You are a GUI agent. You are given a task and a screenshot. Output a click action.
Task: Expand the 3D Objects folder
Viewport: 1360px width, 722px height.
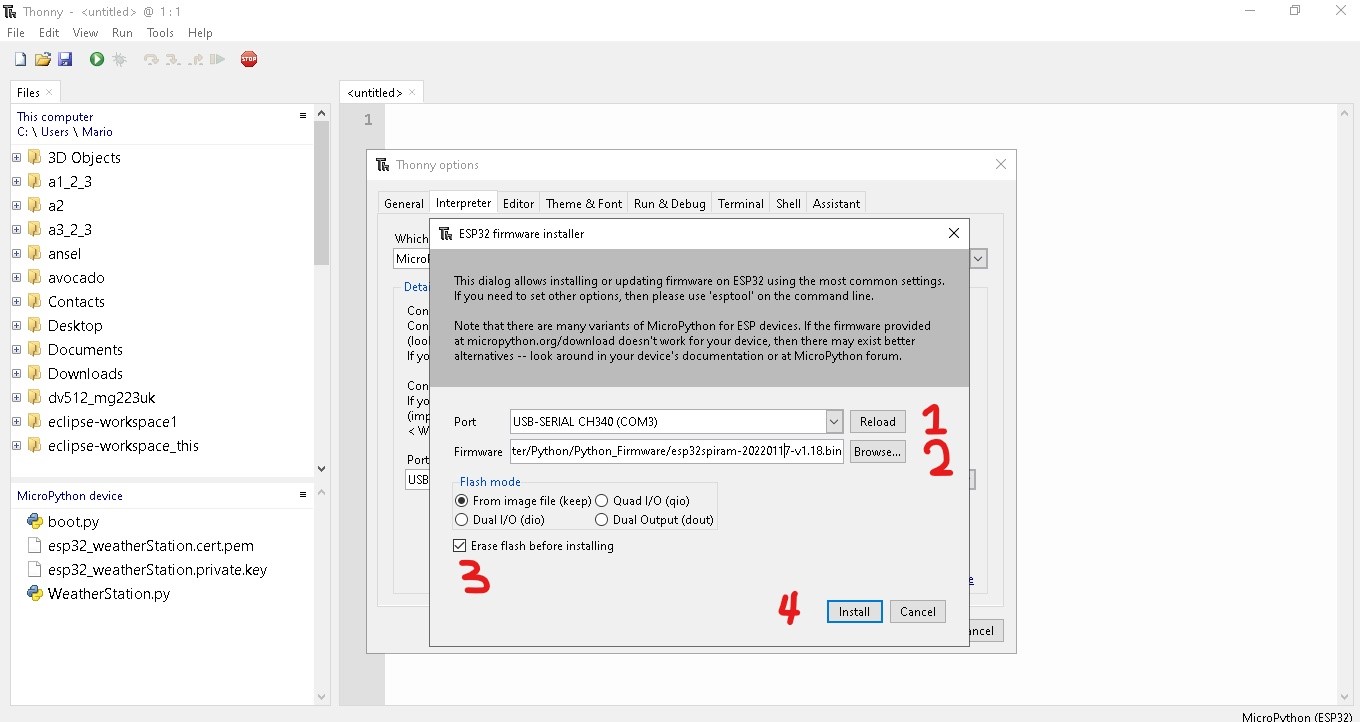tap(17, 157)
